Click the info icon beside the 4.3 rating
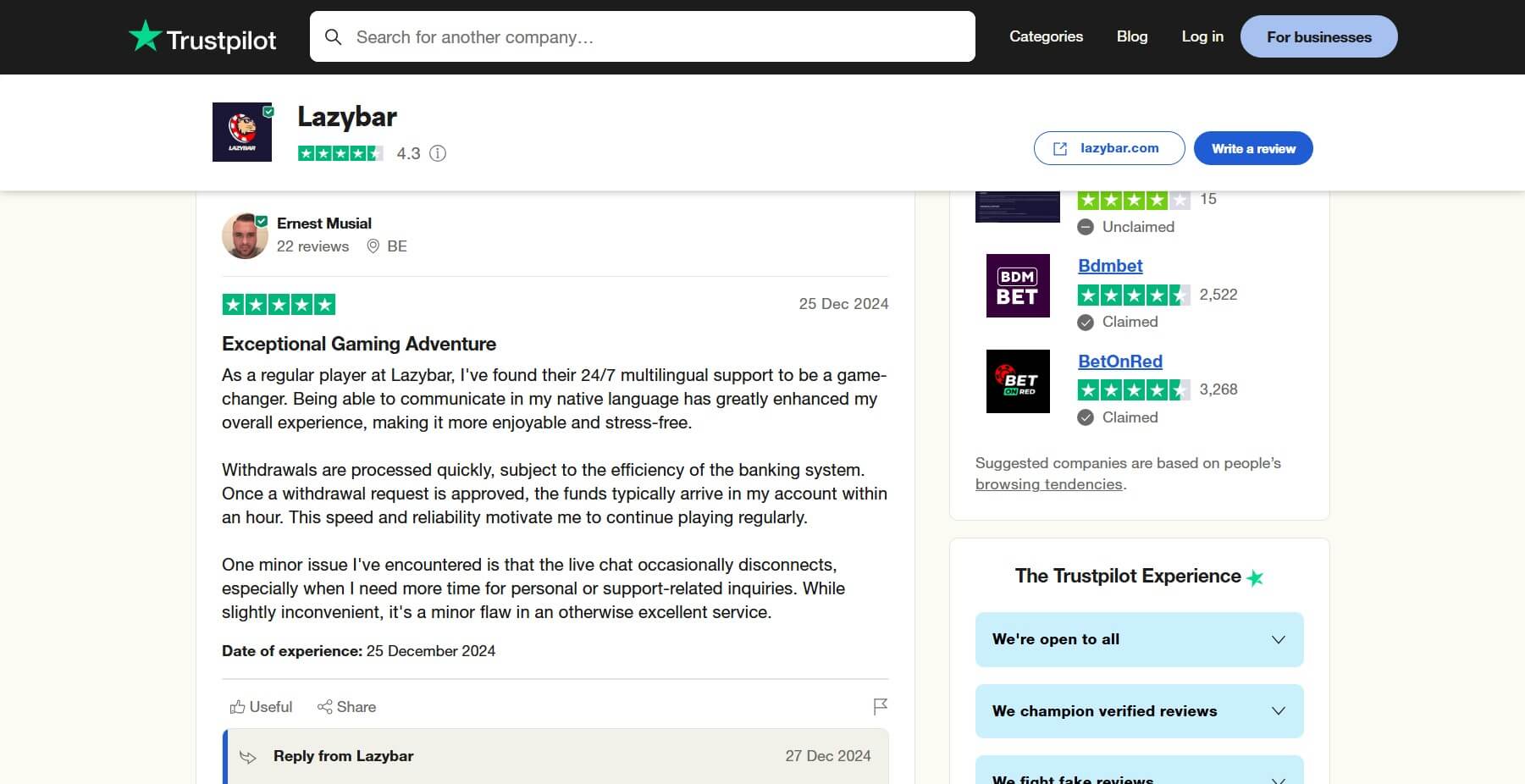The height and width of the screenshot is (784, 1525). tap(437, 153)
